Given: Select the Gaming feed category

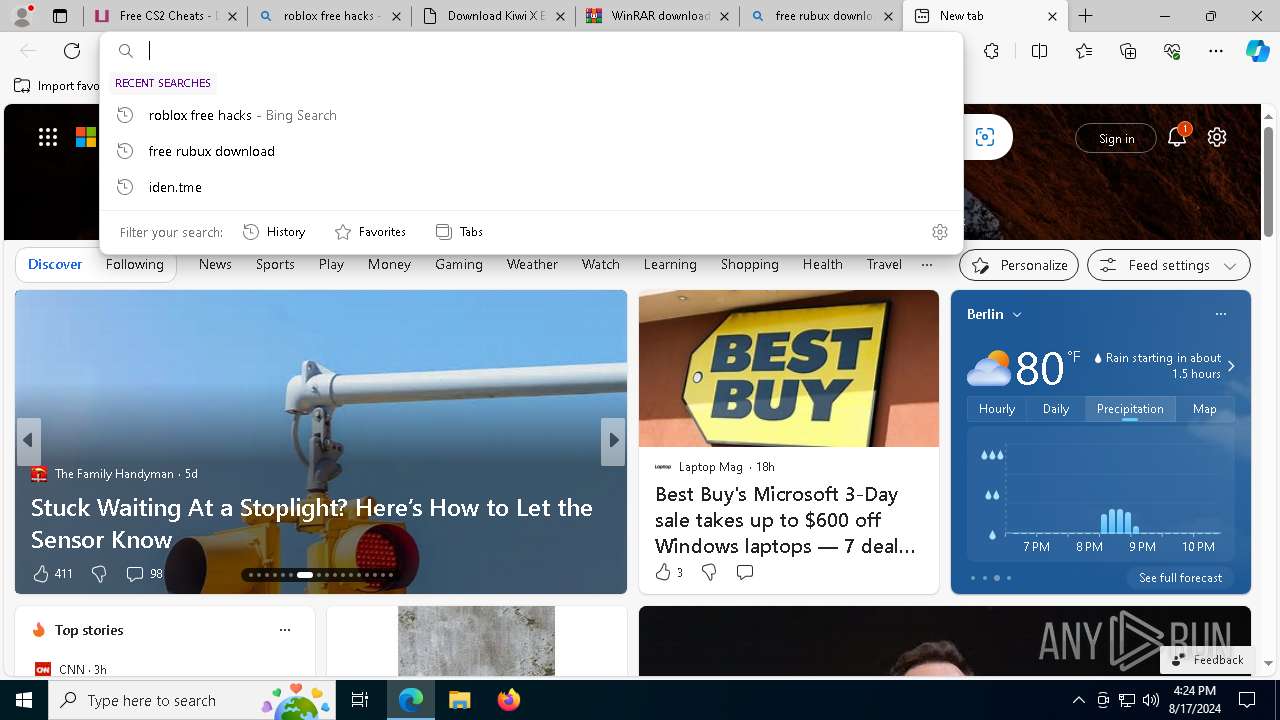Looking at the screenshot, I should click(459, 264).
